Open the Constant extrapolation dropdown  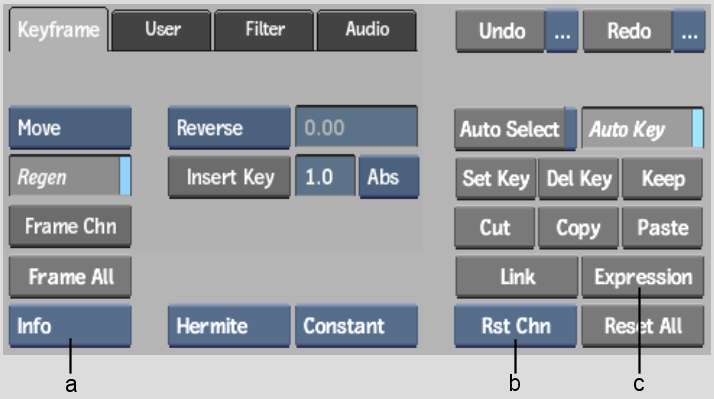coord(357,326)
